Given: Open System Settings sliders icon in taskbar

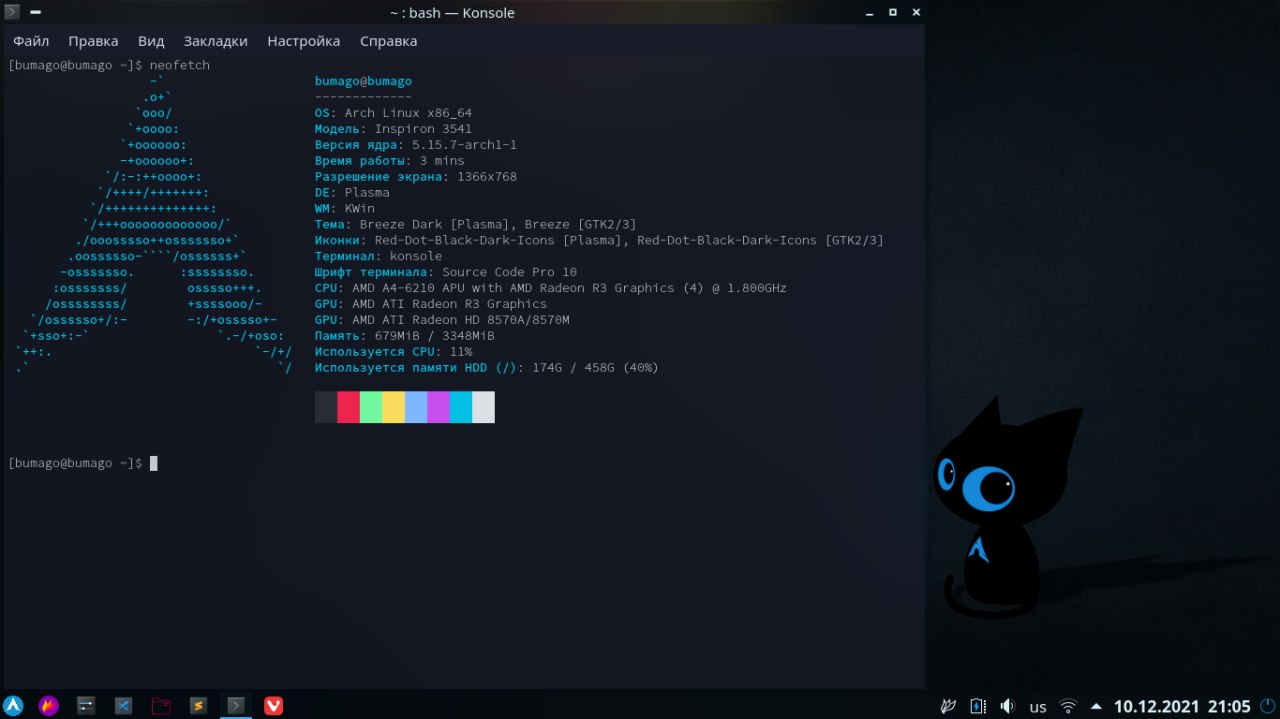Looking at the screenshot, I should coord(86,705).
